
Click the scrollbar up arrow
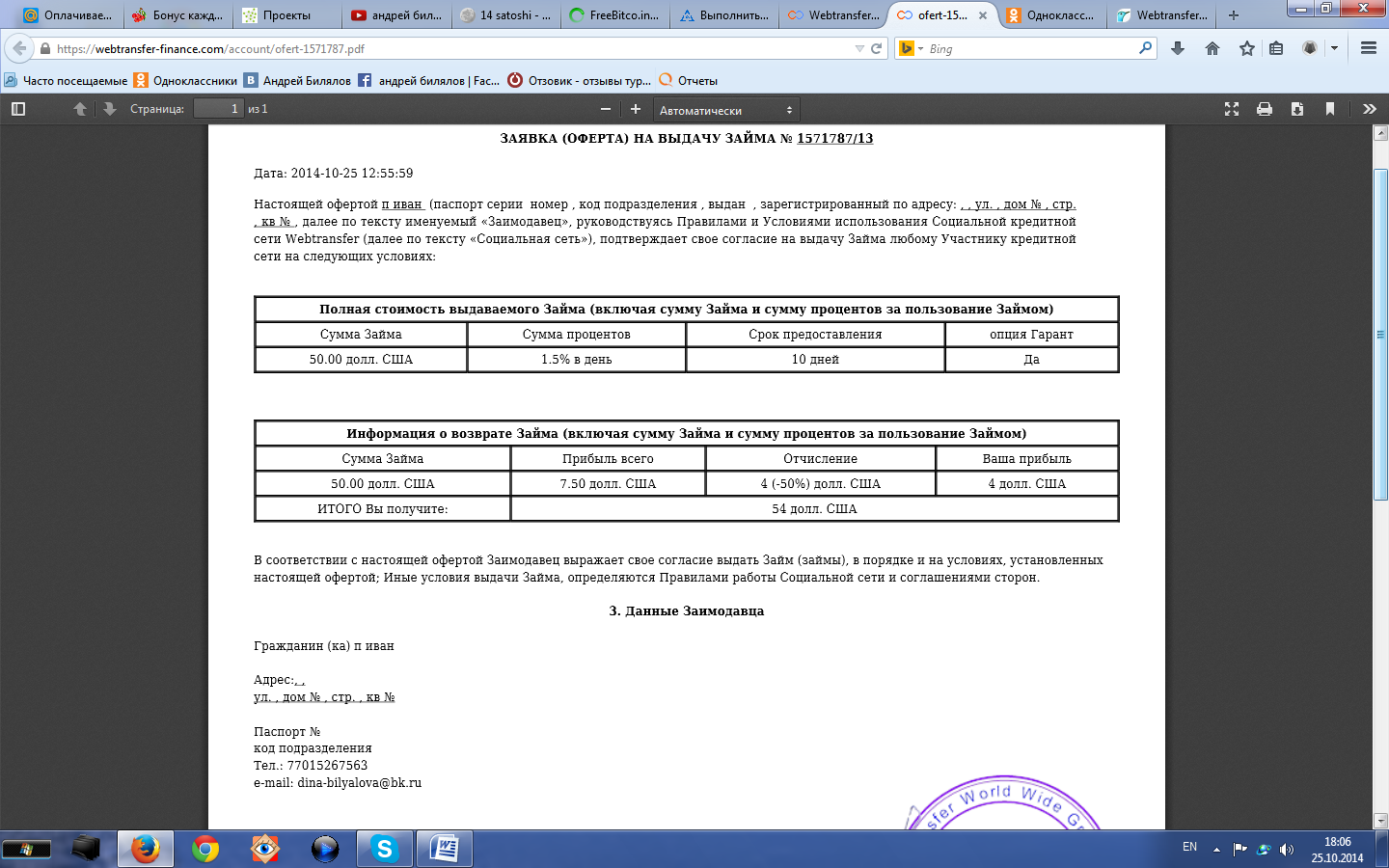(1380, 133)
